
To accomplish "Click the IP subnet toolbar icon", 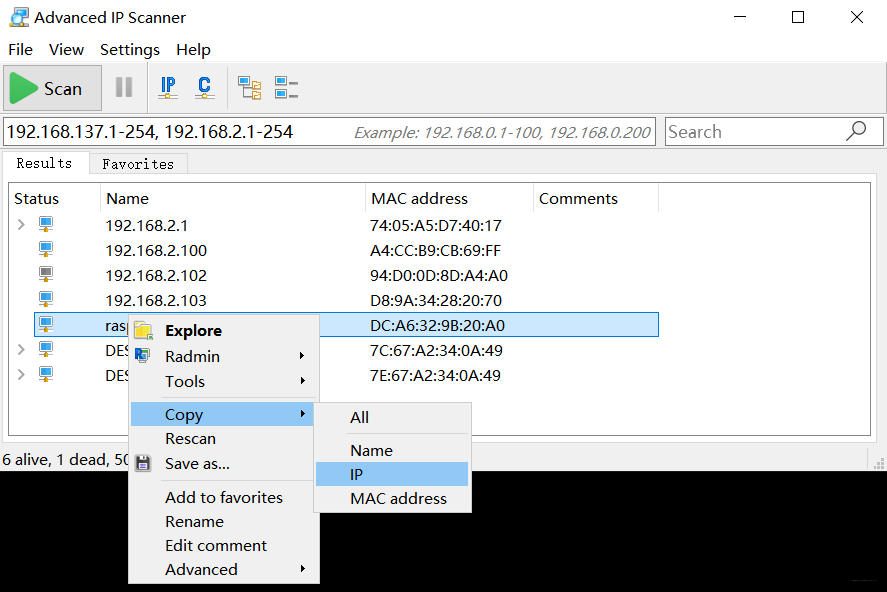I will click(168, 88).
